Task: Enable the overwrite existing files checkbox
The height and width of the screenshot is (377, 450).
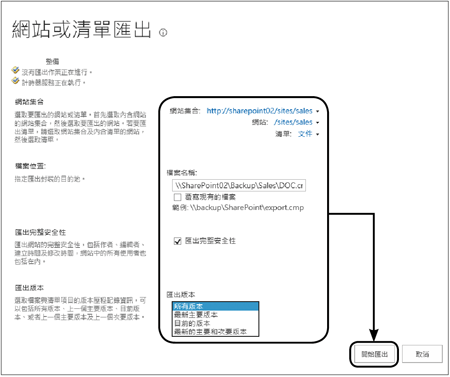Action: 177,197
